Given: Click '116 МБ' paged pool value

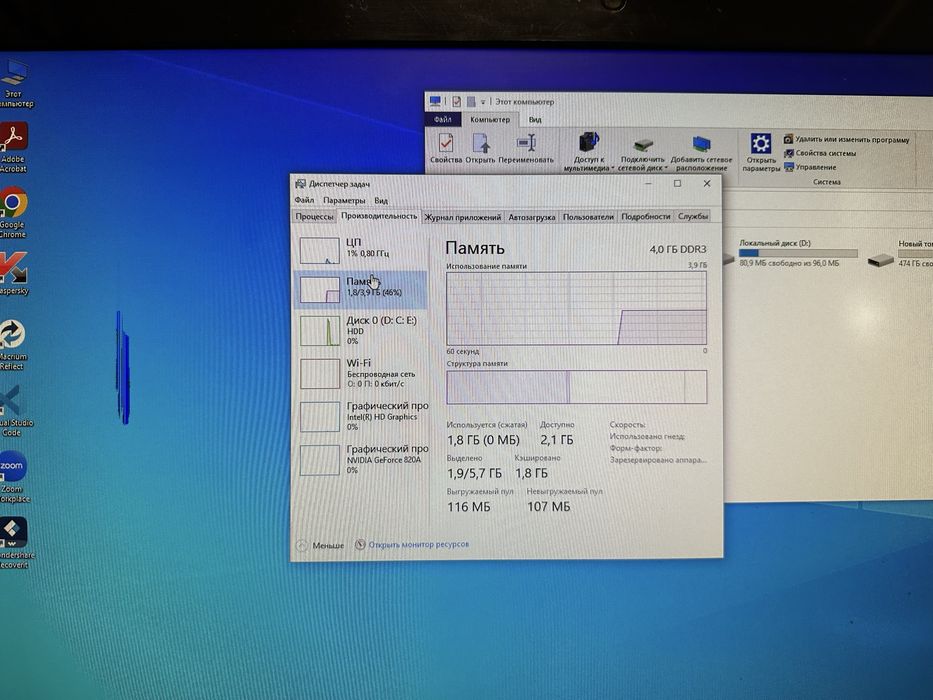Looking at the screenshot, I should coord(468,507).
